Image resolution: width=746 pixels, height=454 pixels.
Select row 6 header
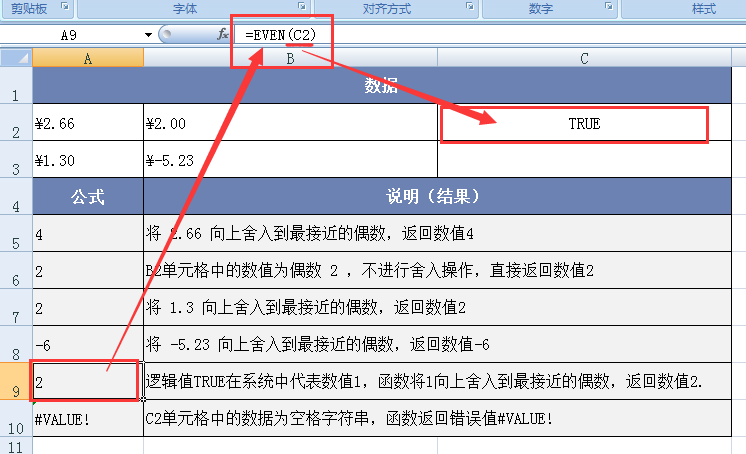[16, 271]
